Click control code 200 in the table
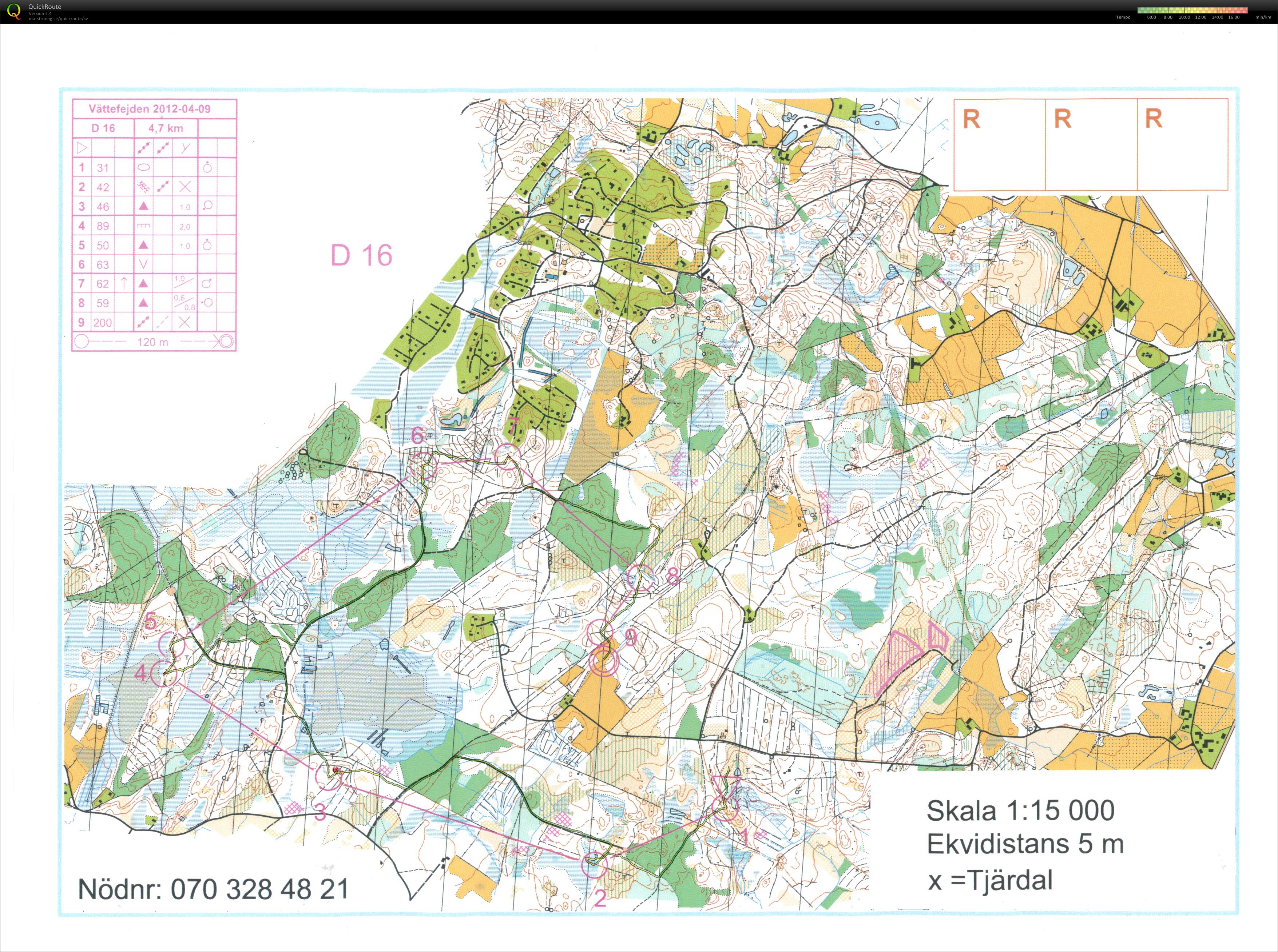This screenshot has width=1278, height=952. click(103, 323)
